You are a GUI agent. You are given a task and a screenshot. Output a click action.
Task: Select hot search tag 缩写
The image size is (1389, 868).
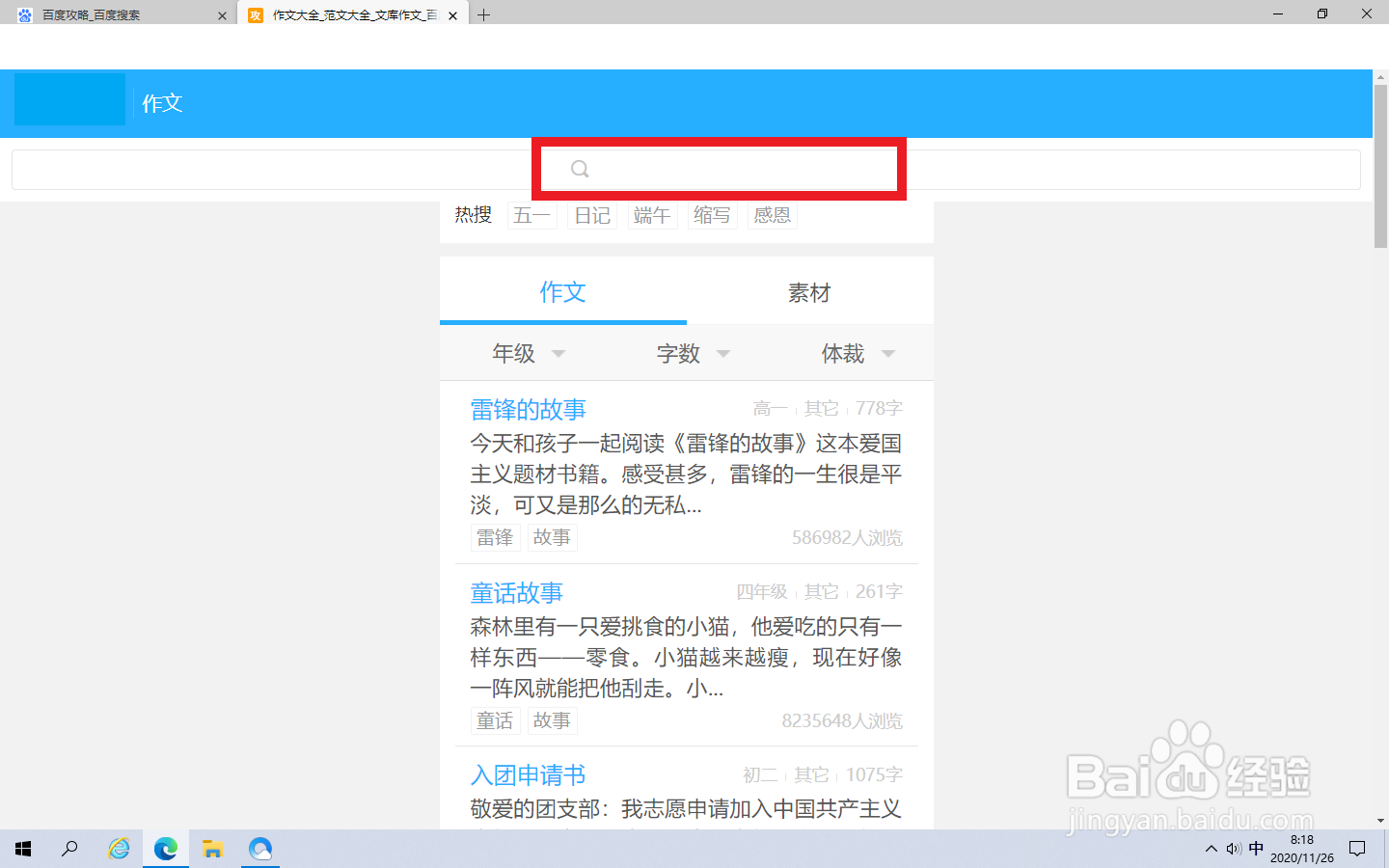pyautogui.click(x=712, y=215)
